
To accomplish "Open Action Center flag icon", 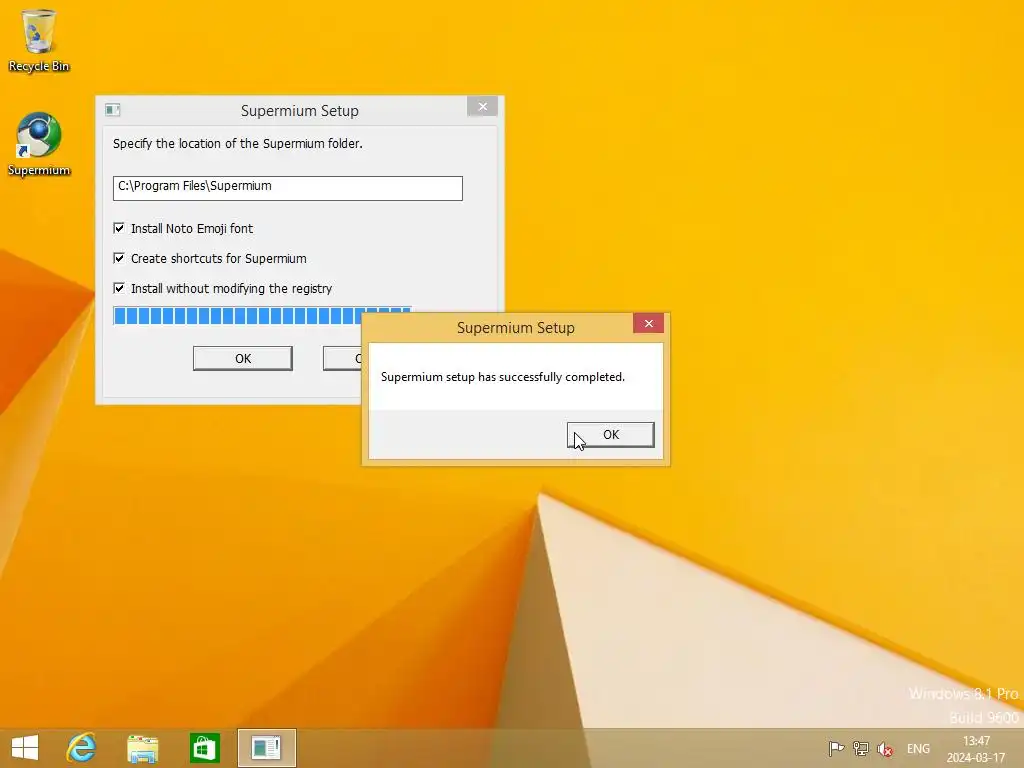I will pyautogui.click(x=836, y=748).
